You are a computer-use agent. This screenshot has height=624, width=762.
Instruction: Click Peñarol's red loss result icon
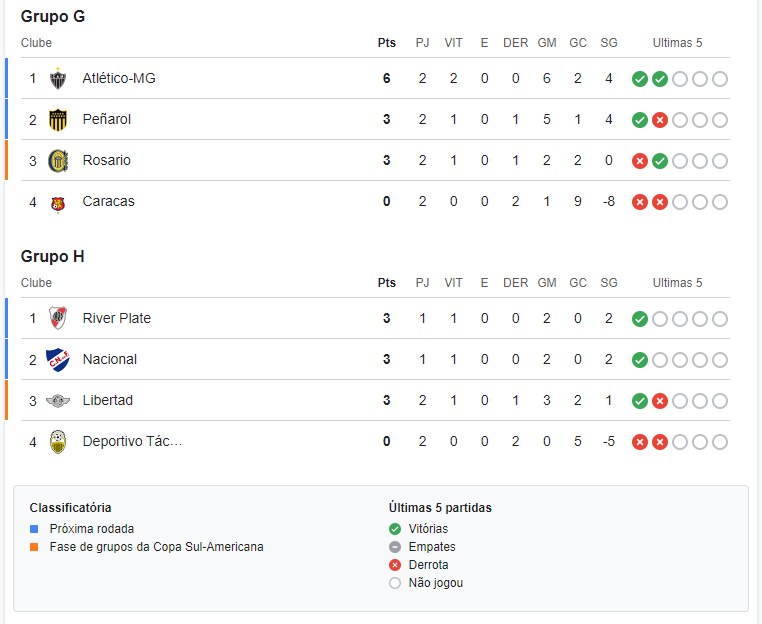tap(659, 120)
